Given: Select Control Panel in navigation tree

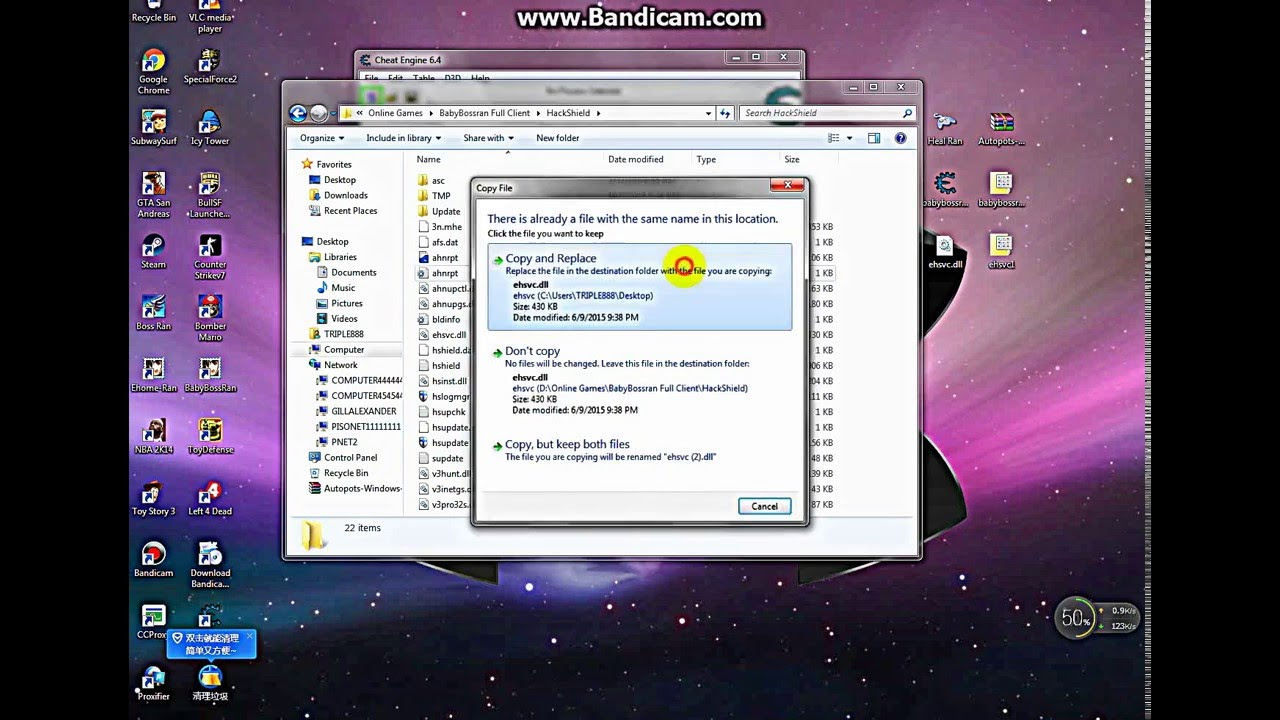Looking at the screenshot, I should (350, 457).
